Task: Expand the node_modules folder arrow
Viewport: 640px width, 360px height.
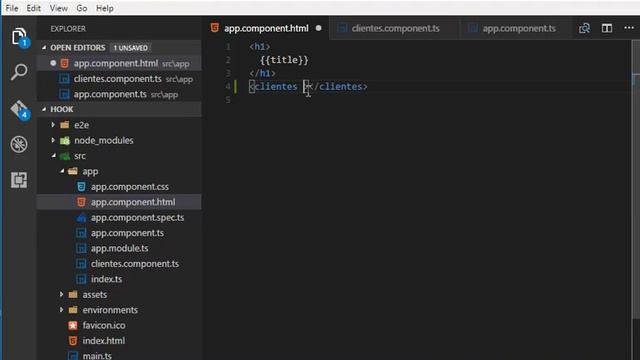Action: (x=53, y=140)
